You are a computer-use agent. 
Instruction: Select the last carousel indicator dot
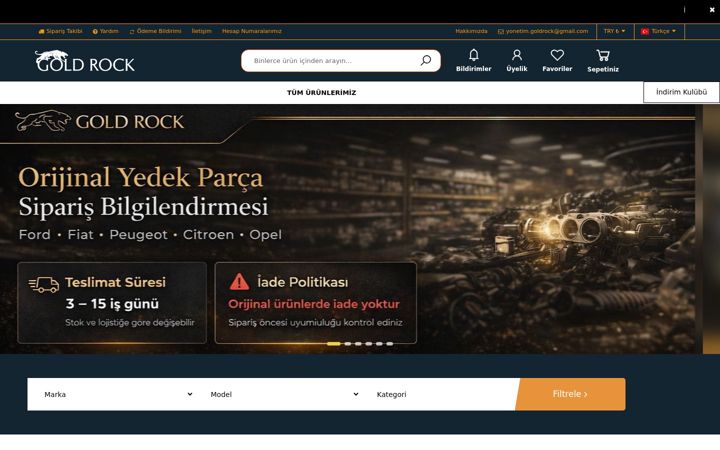tap(389, 343)
